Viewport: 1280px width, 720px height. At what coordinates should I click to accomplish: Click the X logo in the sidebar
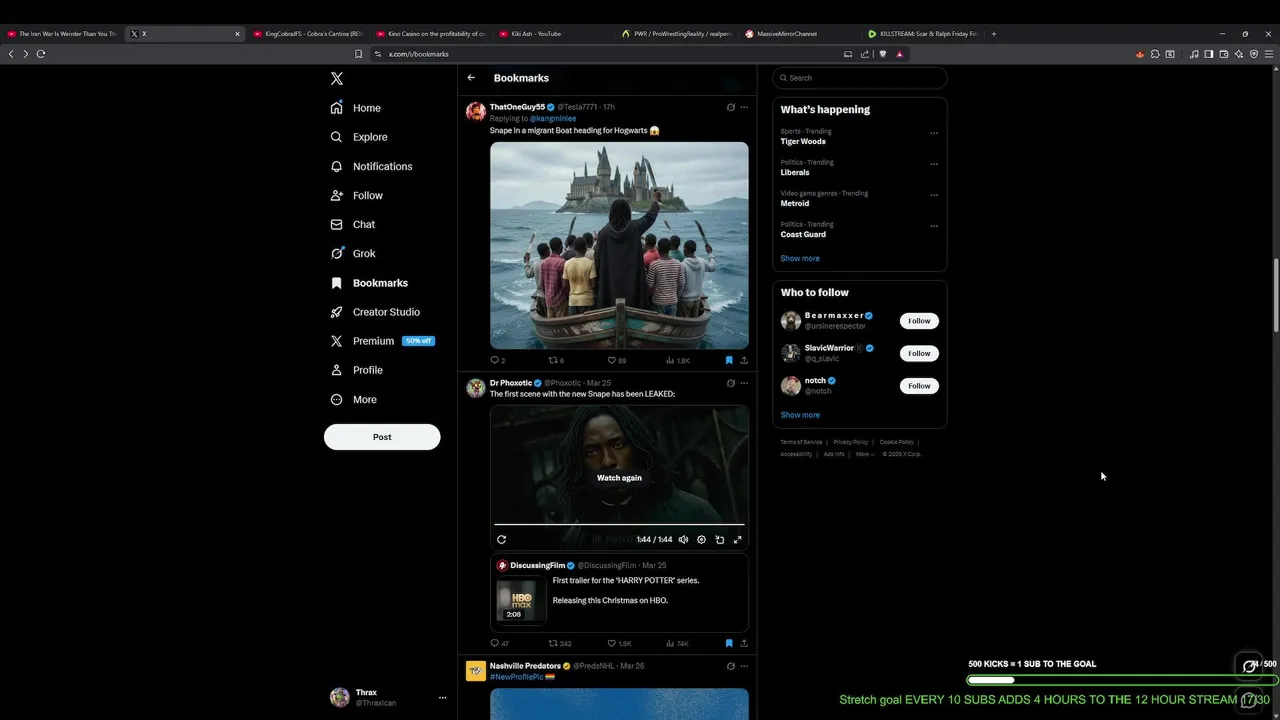coord(337,78)
